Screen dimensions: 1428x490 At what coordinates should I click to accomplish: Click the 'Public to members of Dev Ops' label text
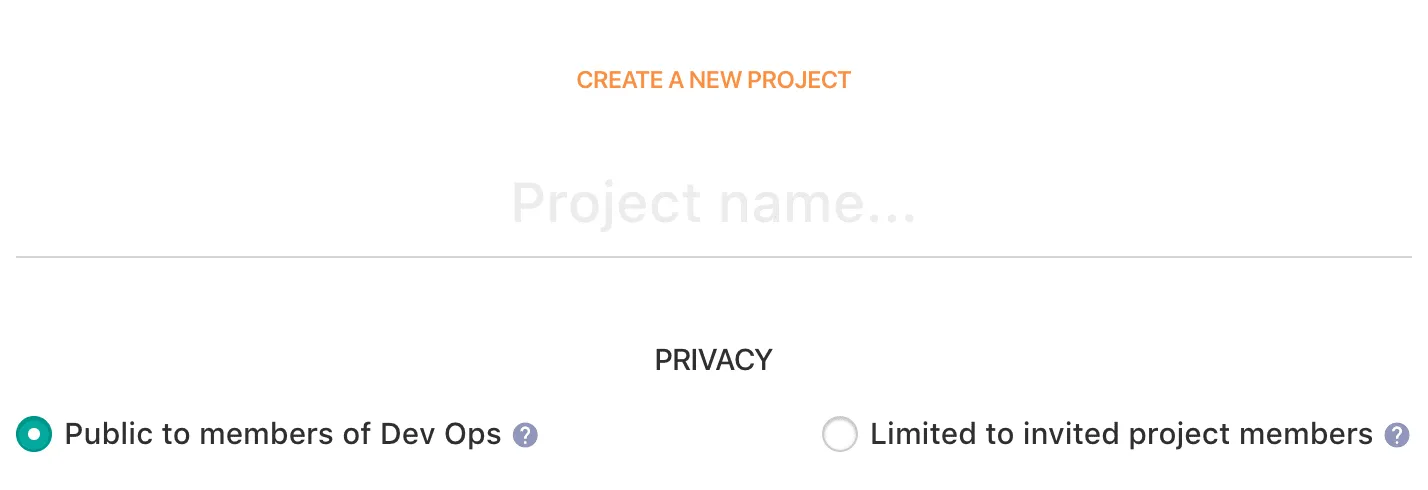coord(282,434)
